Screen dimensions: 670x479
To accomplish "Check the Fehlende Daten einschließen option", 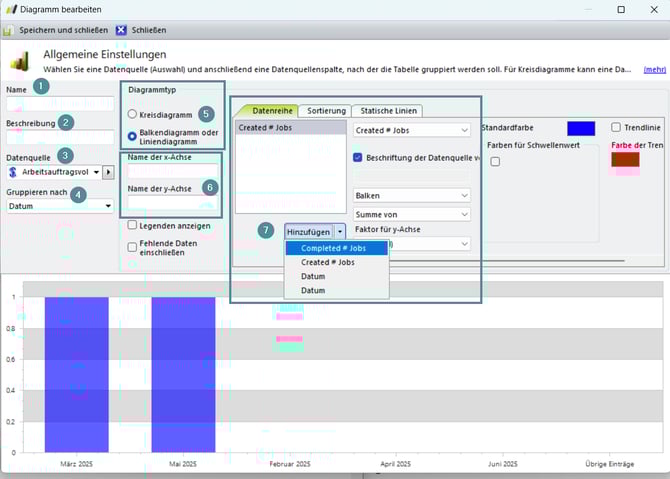I will pos(133,245).
